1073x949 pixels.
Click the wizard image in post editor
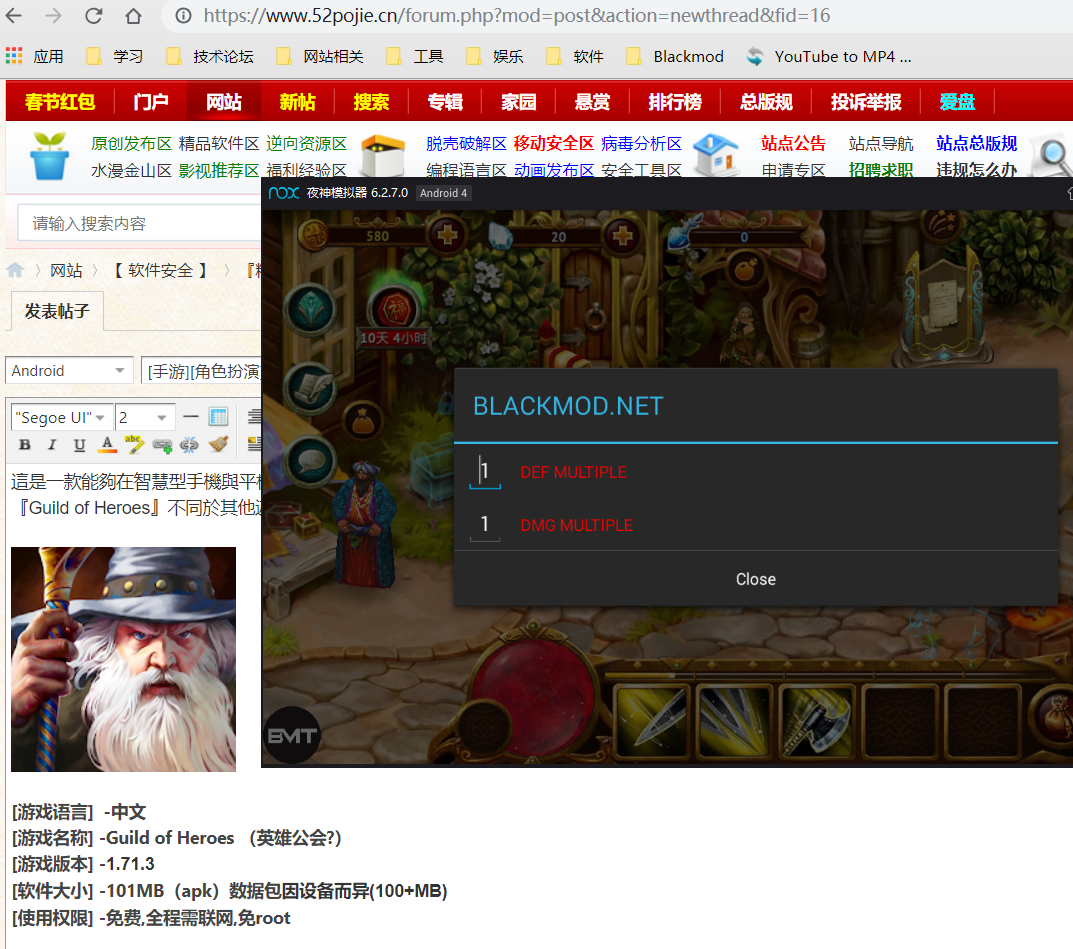(123, 659)
